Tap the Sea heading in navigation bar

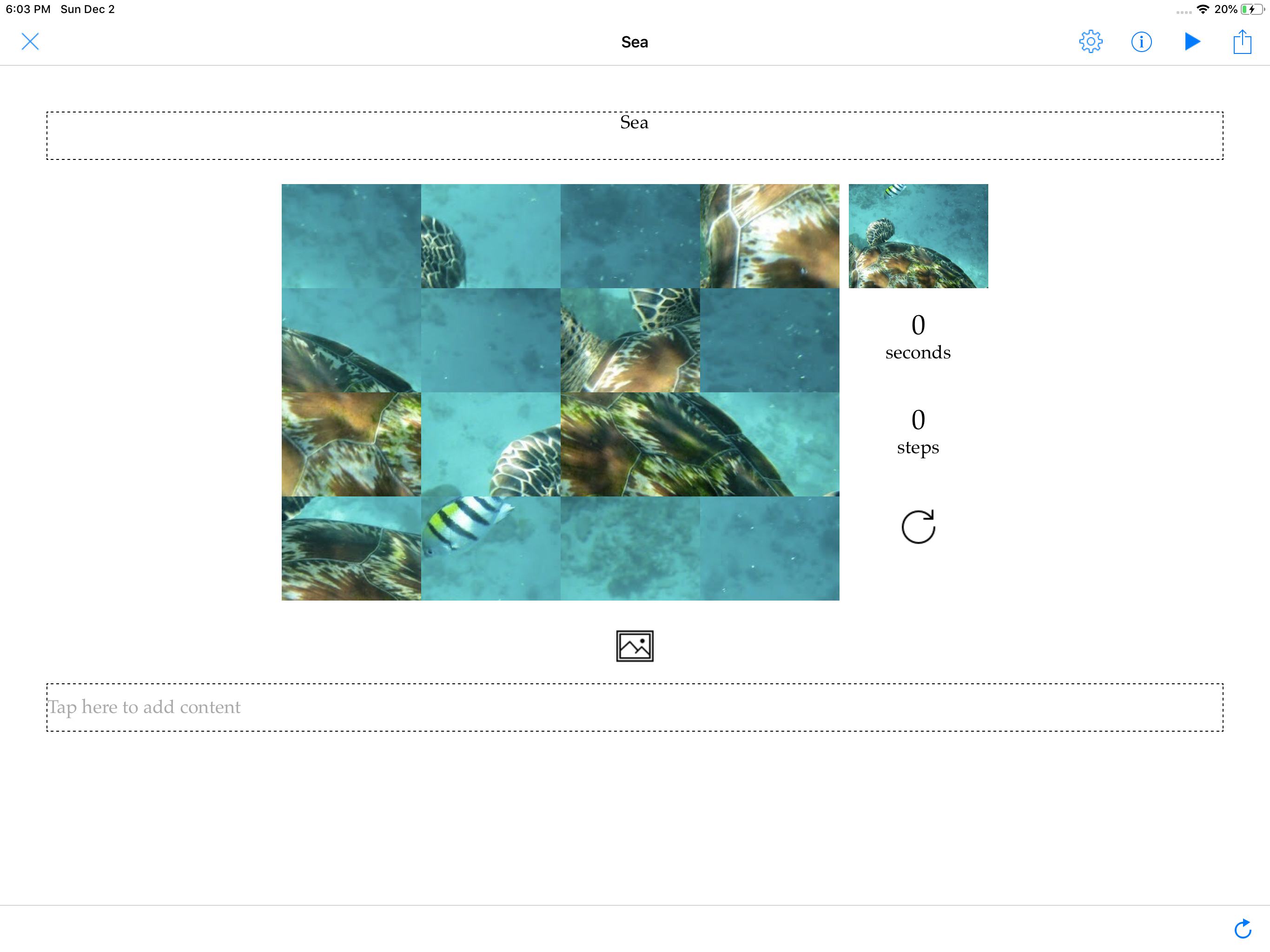[635, 42]
